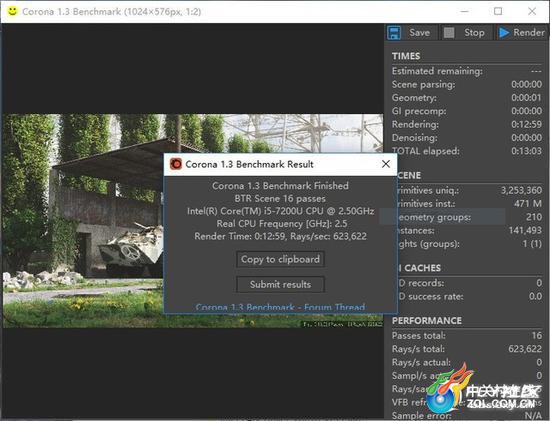
Task: Click "Corona 1.3 Benchmark Finished" text
Action: [280, 186]
